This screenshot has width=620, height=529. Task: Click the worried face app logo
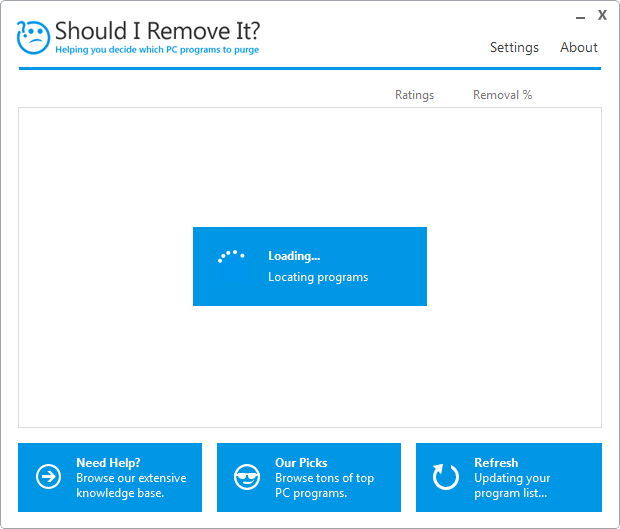click(33, 37)
